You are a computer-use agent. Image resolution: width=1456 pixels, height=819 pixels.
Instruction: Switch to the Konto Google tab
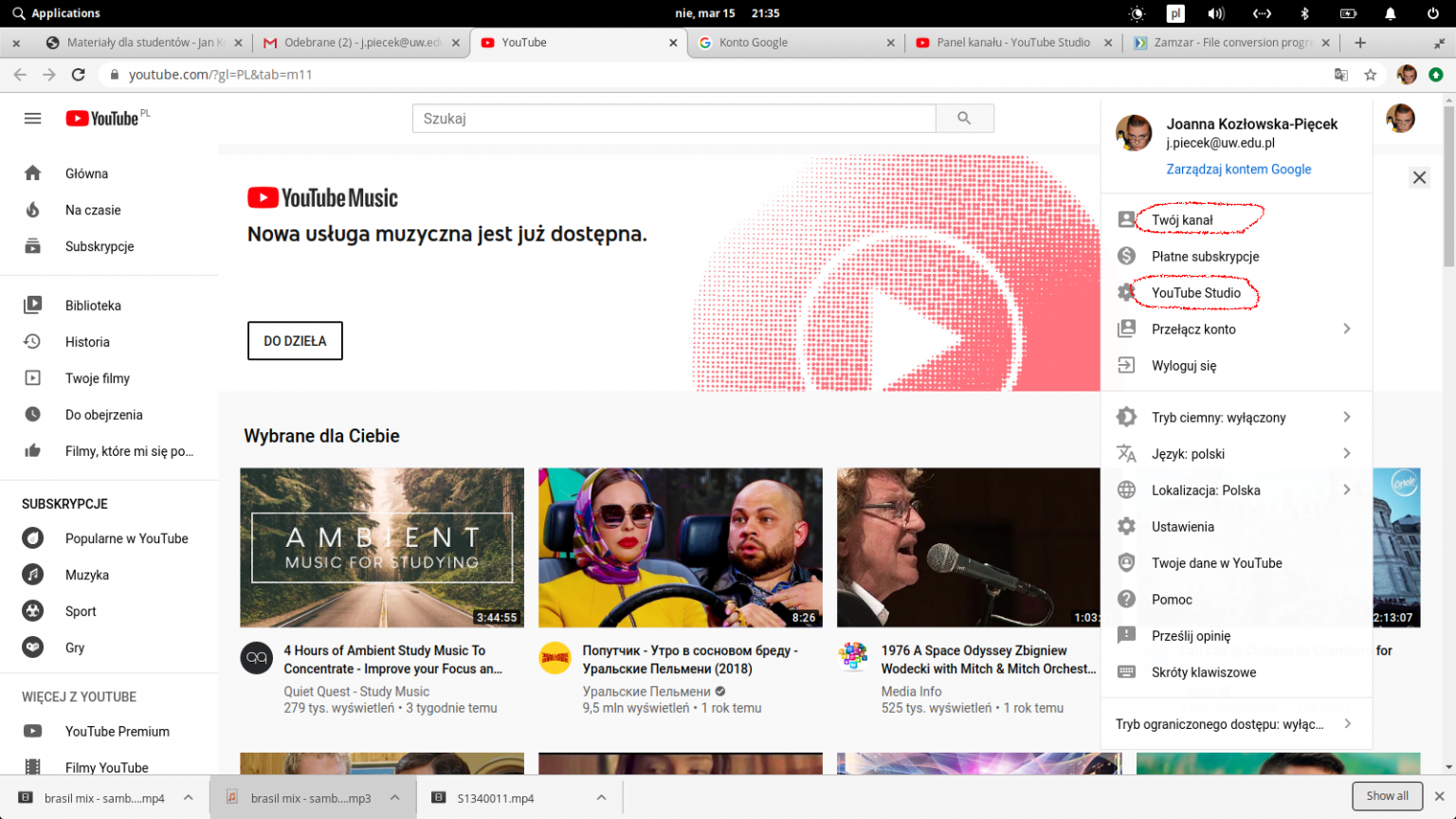796,43
